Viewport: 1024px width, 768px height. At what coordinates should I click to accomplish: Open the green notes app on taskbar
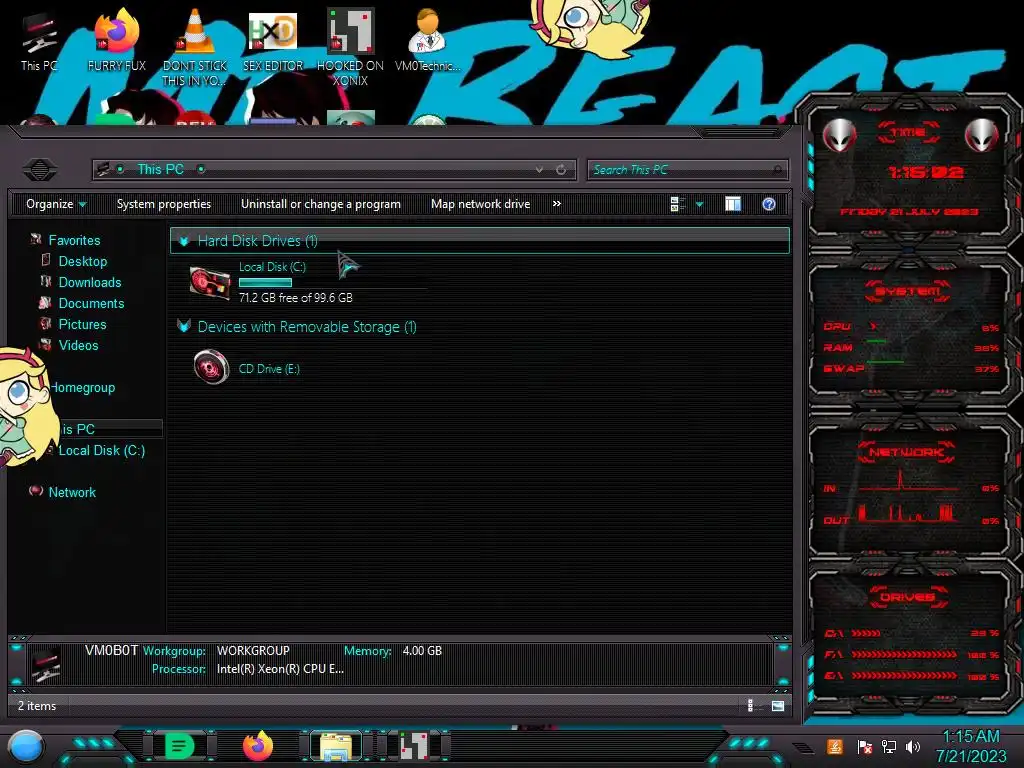point(179,746)
